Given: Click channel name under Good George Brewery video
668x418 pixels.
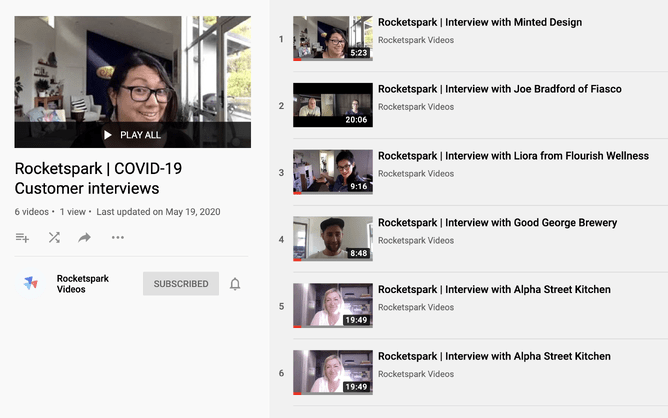Looking at the screenshot, I should point(415,241).
